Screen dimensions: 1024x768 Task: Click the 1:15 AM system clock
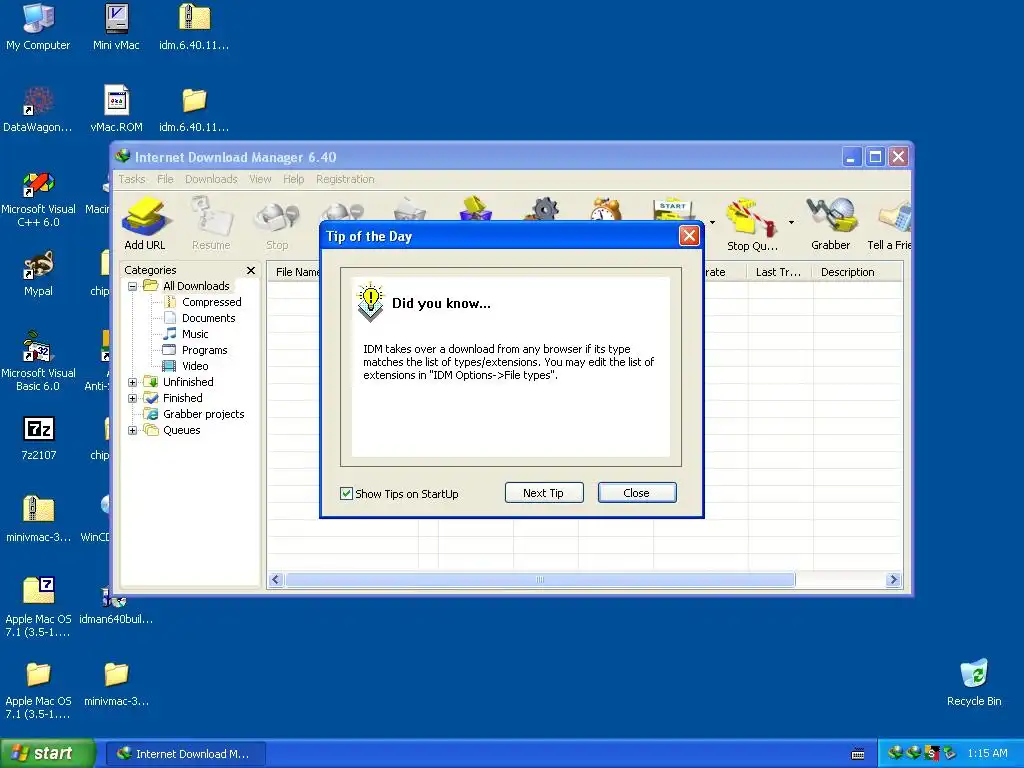pos(987,754)
